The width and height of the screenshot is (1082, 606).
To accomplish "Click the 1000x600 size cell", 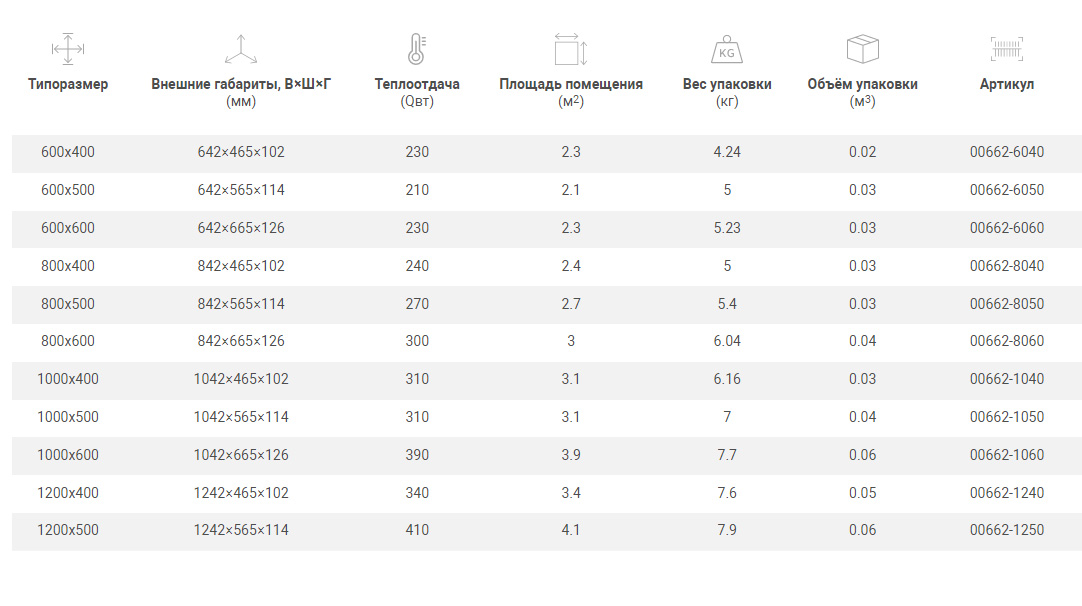I will [68, 455].
